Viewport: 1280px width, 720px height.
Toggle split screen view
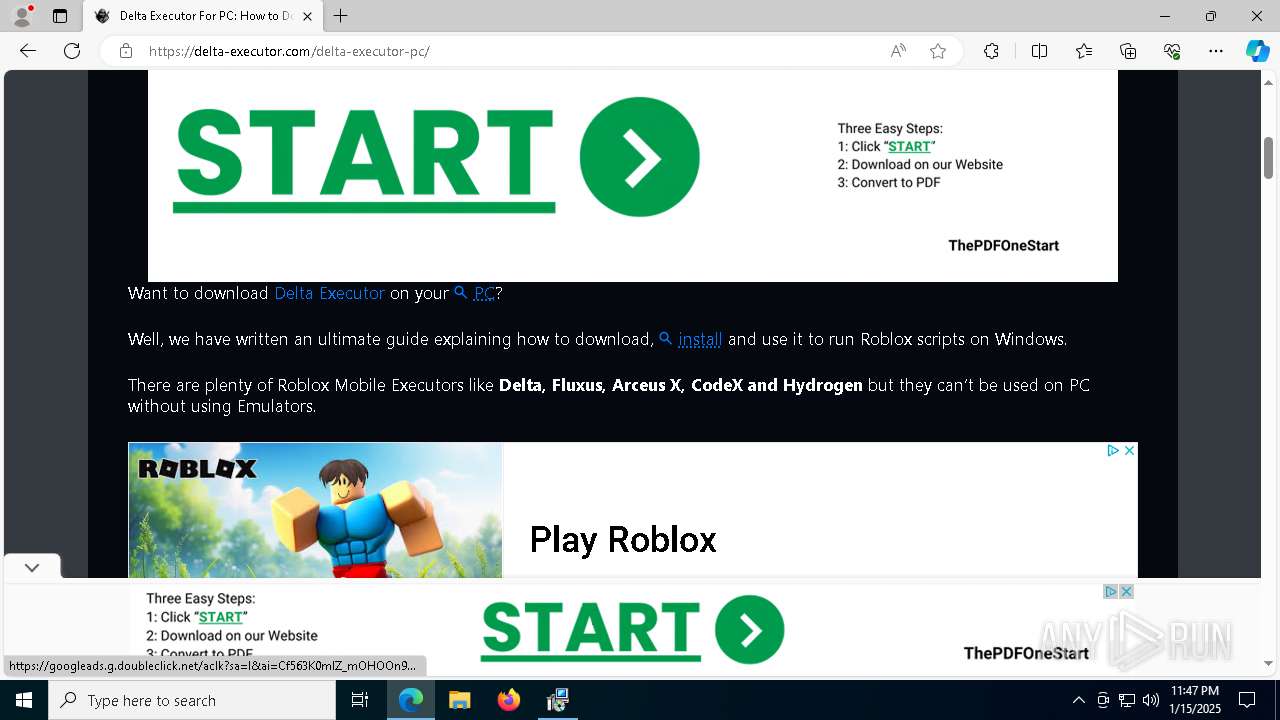coord(1039,51)
